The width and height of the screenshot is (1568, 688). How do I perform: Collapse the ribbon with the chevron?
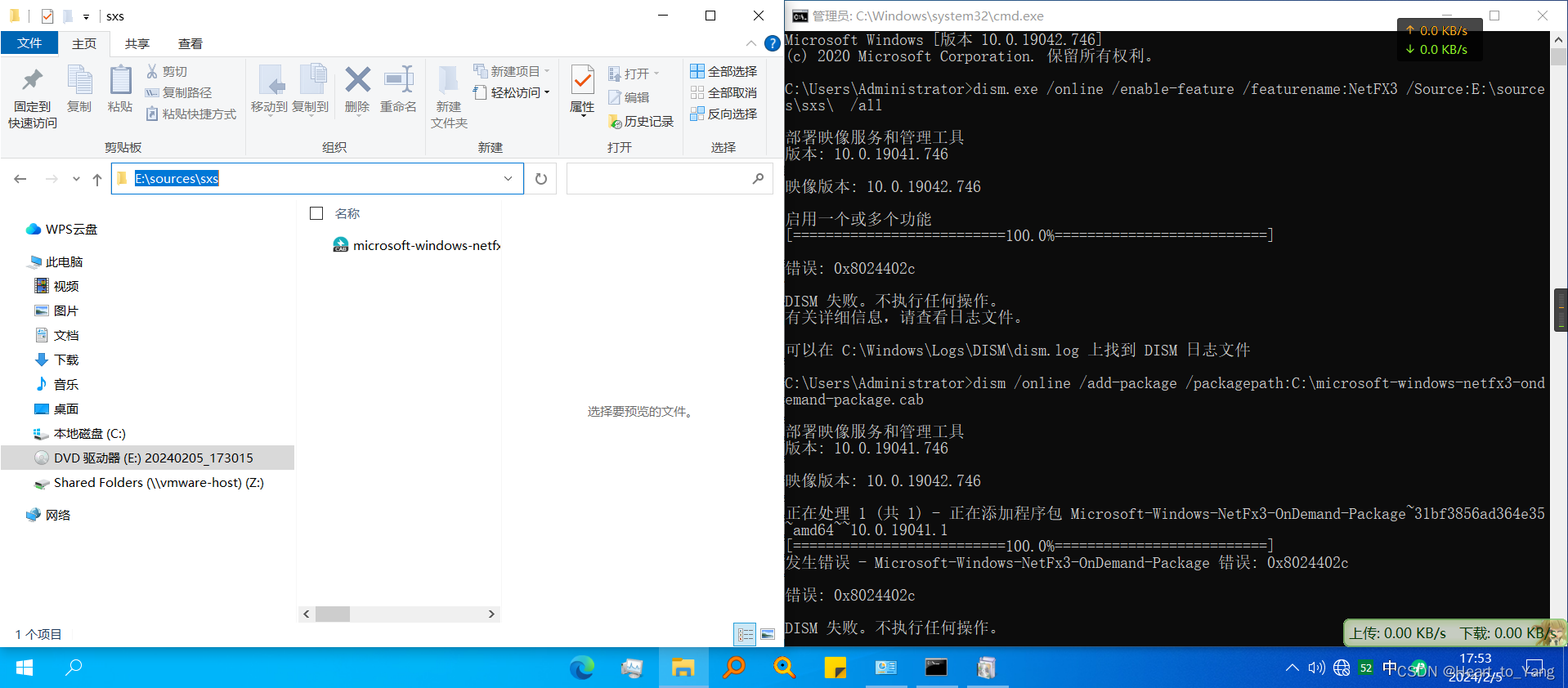click(x=751, y=43)
